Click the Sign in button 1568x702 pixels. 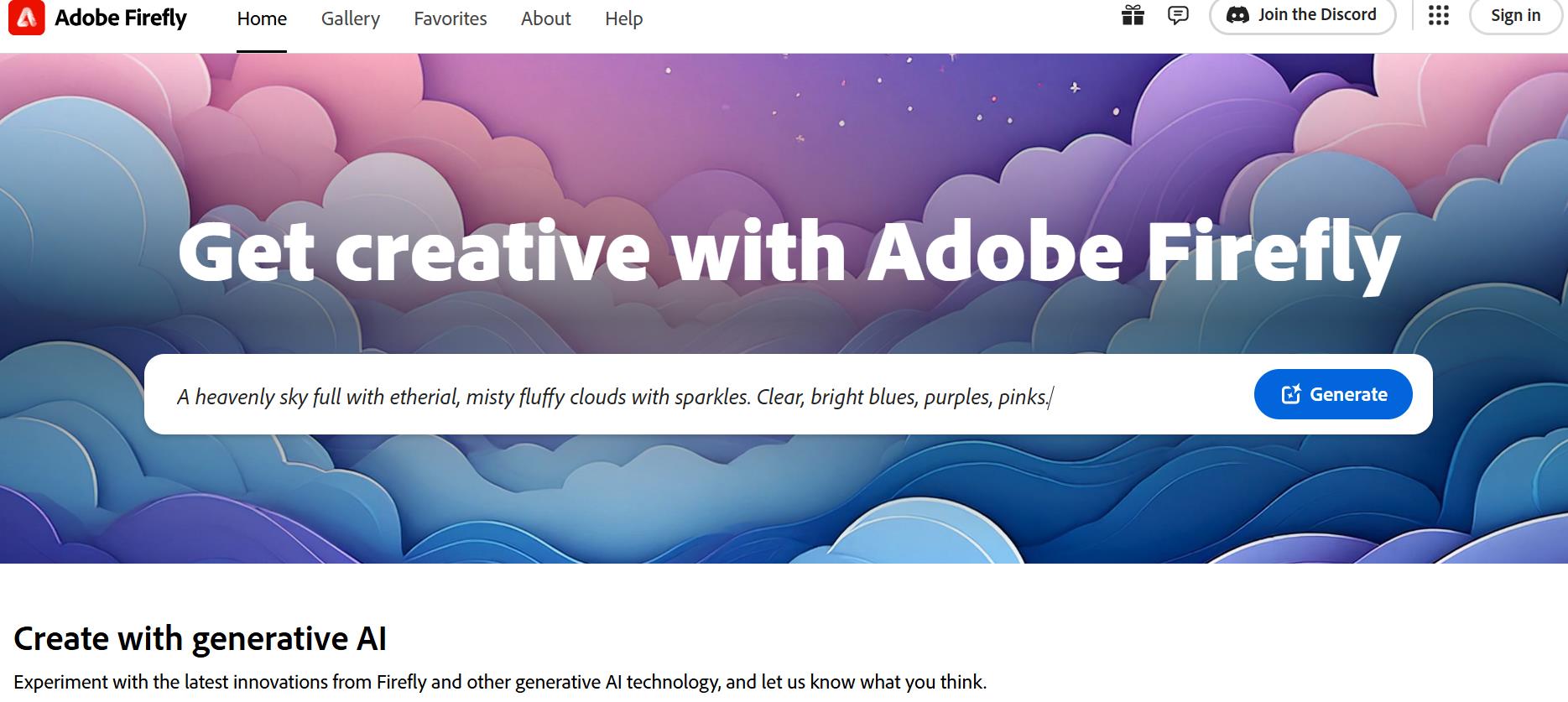[1514, 14]
